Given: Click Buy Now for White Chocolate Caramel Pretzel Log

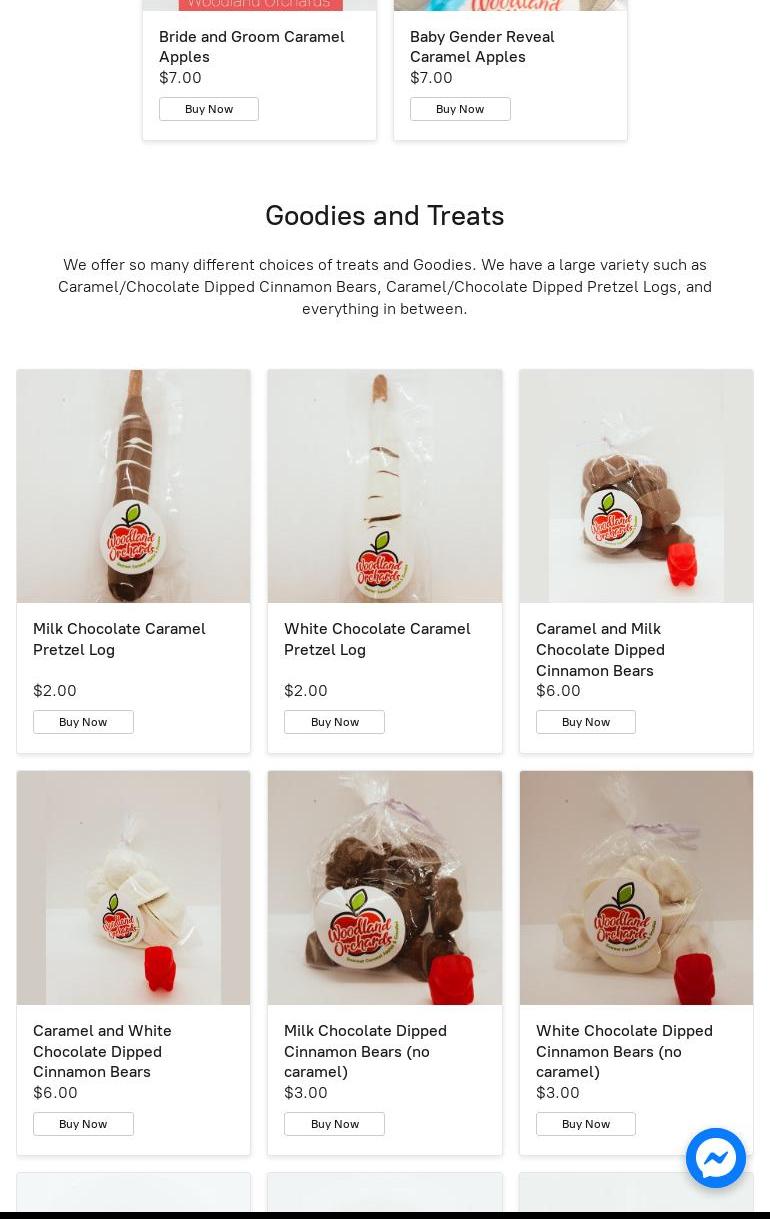Looking at the screenshot, I should pyautogui.click(x=334, y=722).
